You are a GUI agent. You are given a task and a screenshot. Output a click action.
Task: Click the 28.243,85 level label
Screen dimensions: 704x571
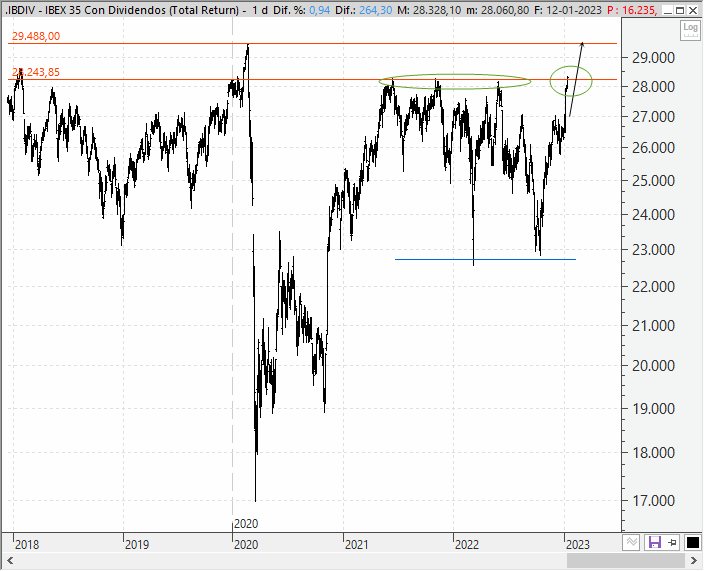click(x=35, y=72)
